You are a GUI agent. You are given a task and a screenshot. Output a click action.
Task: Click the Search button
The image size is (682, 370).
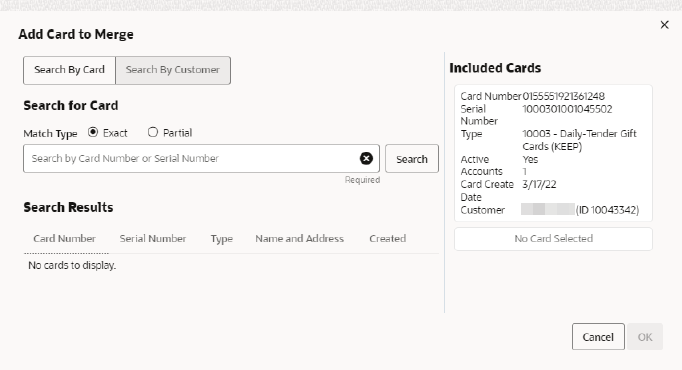tap(411, 159)
